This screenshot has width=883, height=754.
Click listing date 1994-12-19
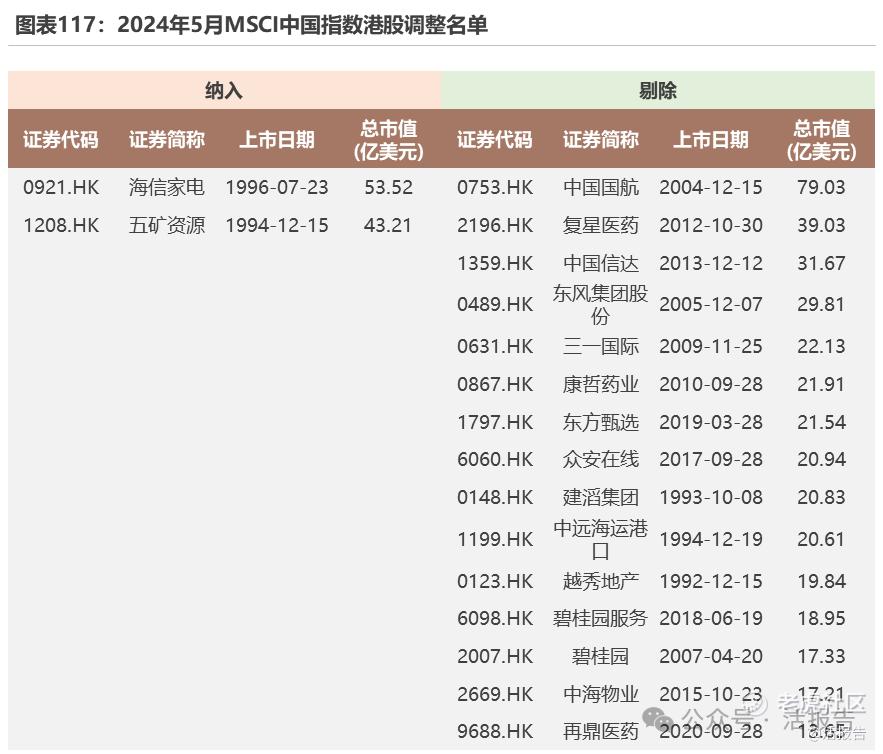click(711, 539)
